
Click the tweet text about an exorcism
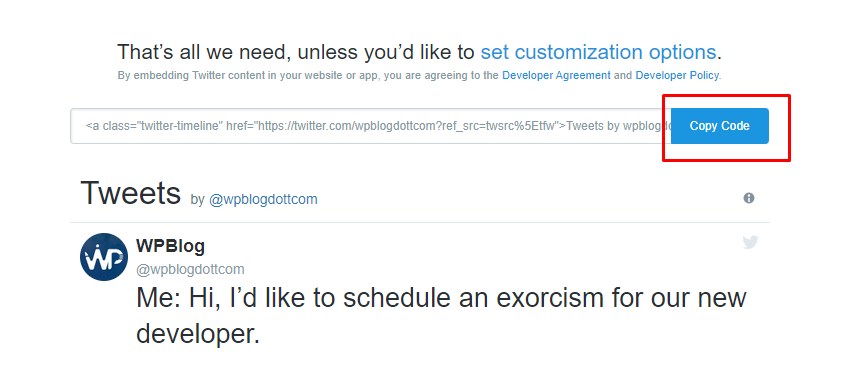(441, 316)
